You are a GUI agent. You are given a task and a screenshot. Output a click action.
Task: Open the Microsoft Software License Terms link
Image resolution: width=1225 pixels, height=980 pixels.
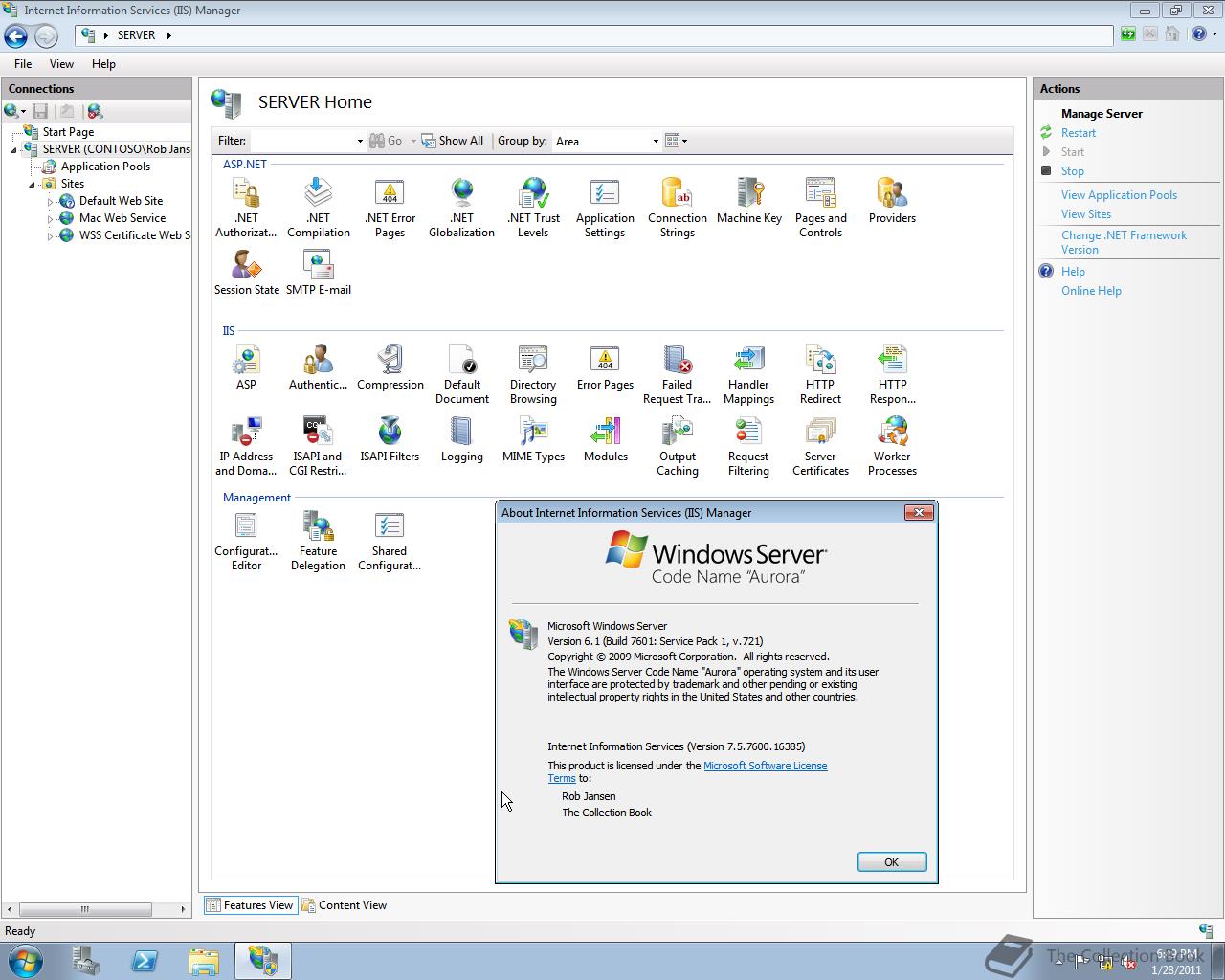click(x=766, y=766)
